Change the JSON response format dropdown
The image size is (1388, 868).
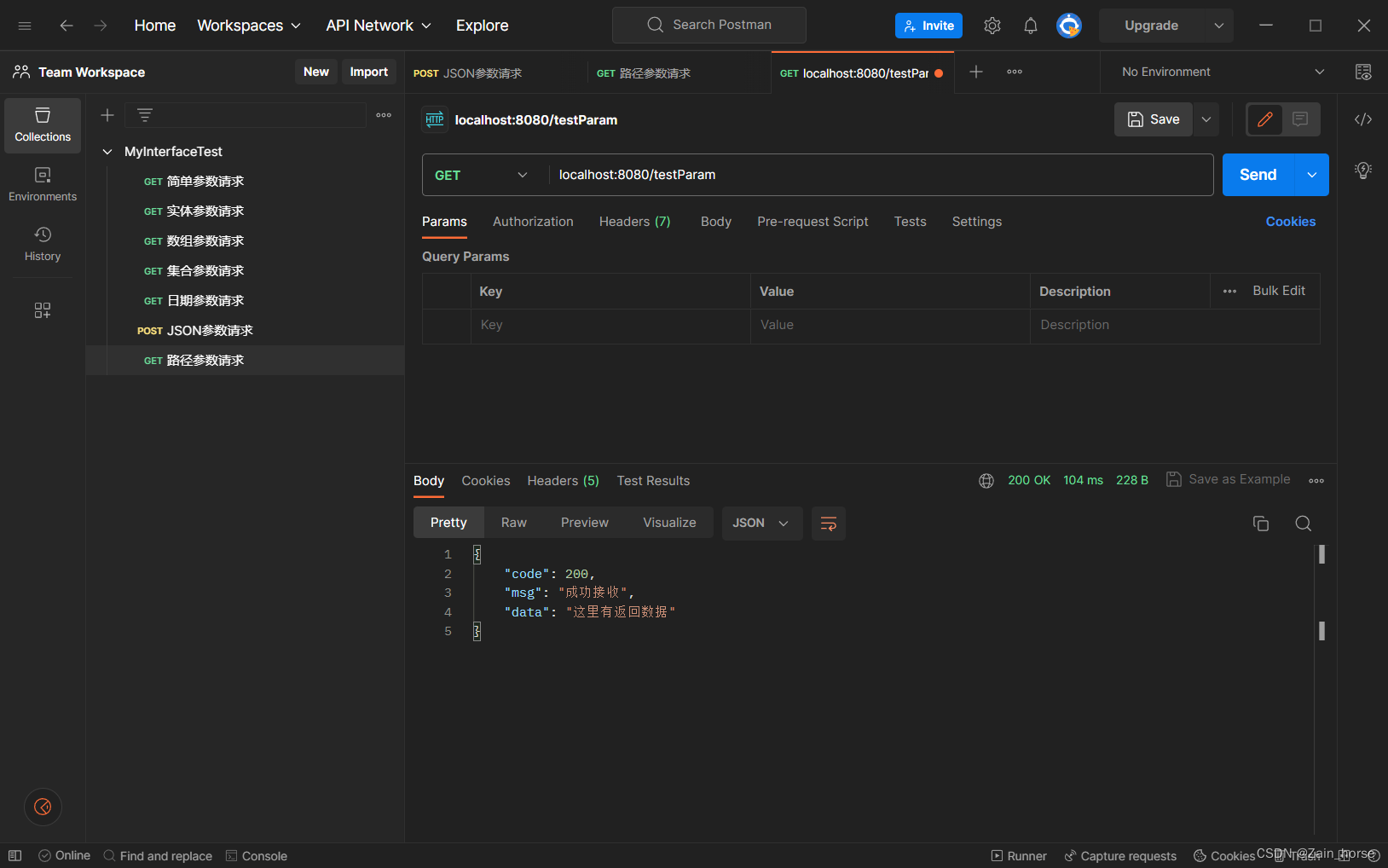click(x=762, y=524)
